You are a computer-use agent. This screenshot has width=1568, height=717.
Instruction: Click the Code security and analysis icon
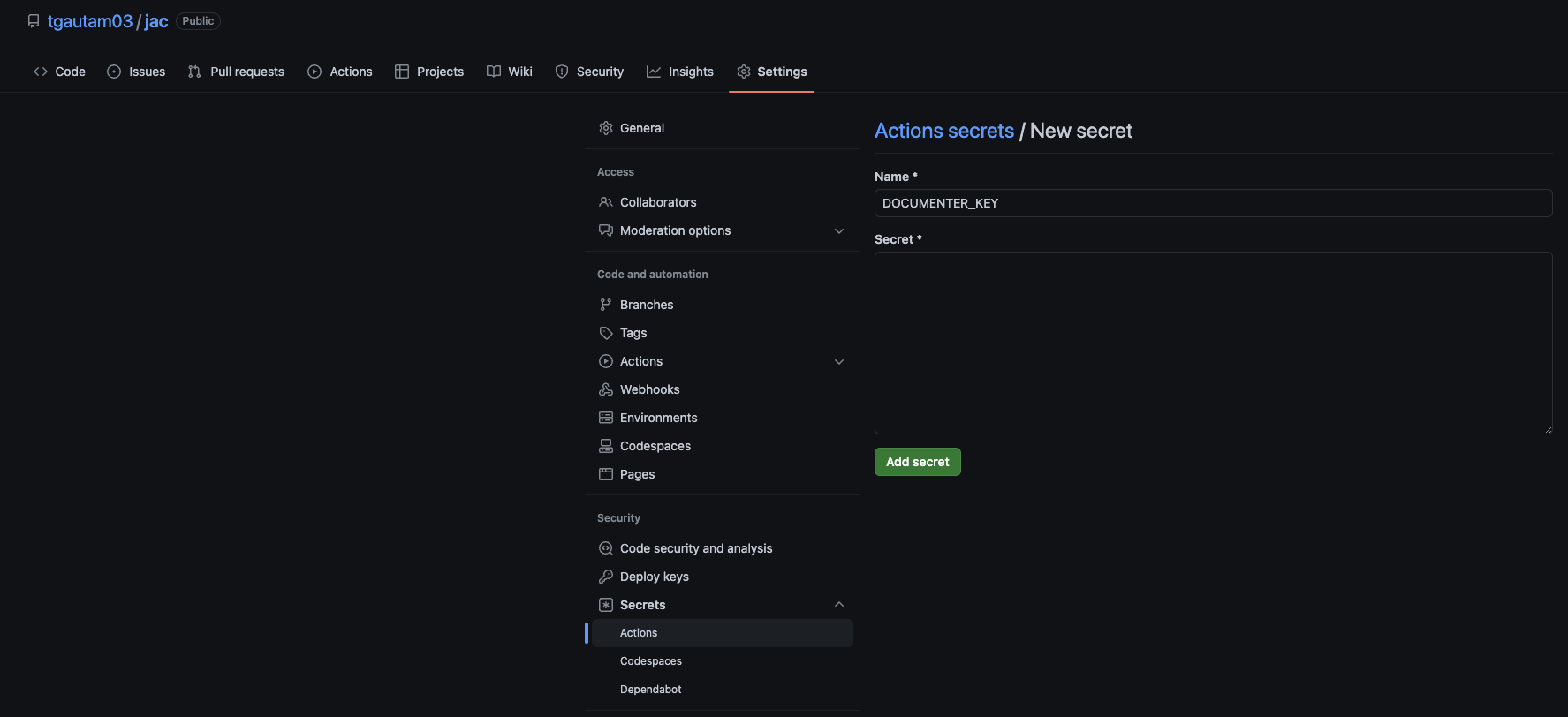click(x=606, y=548)
